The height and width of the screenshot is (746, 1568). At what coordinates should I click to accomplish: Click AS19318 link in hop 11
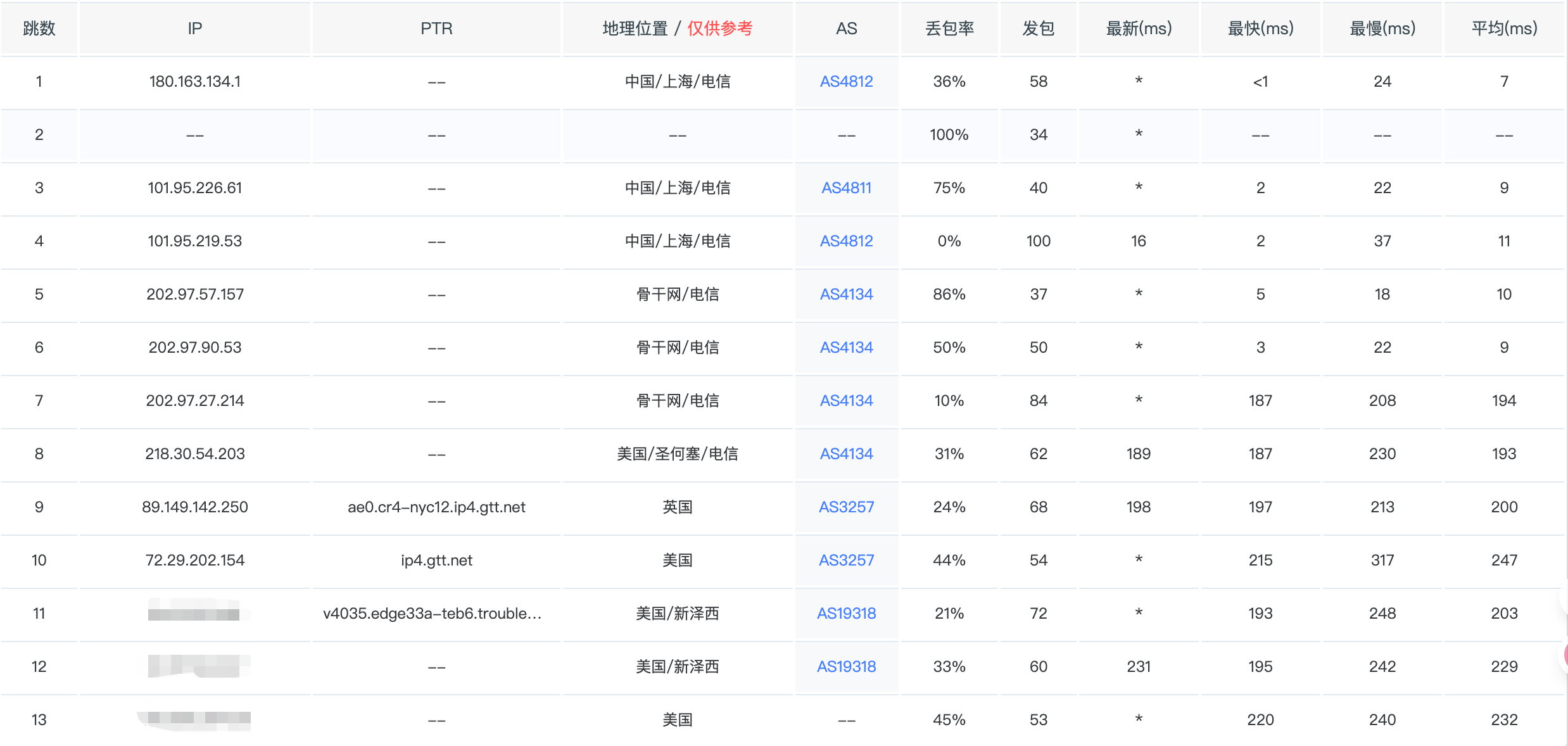[x=846, y=614]
